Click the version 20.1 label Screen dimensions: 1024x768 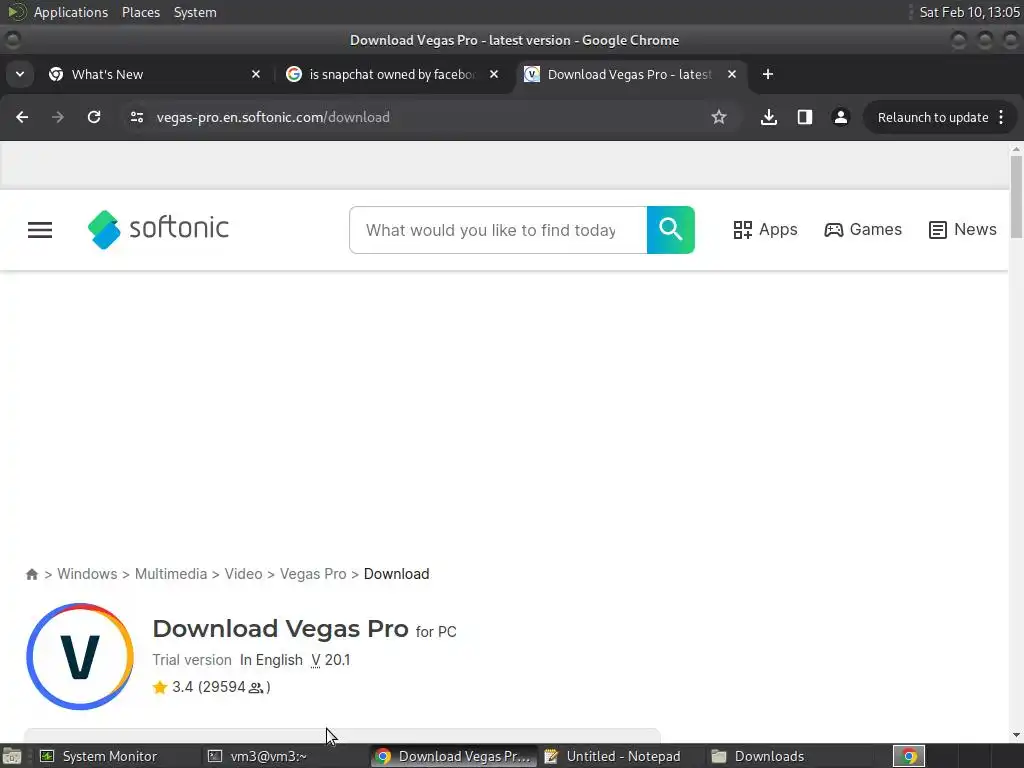pyautogui.click(x=330, y=660)
